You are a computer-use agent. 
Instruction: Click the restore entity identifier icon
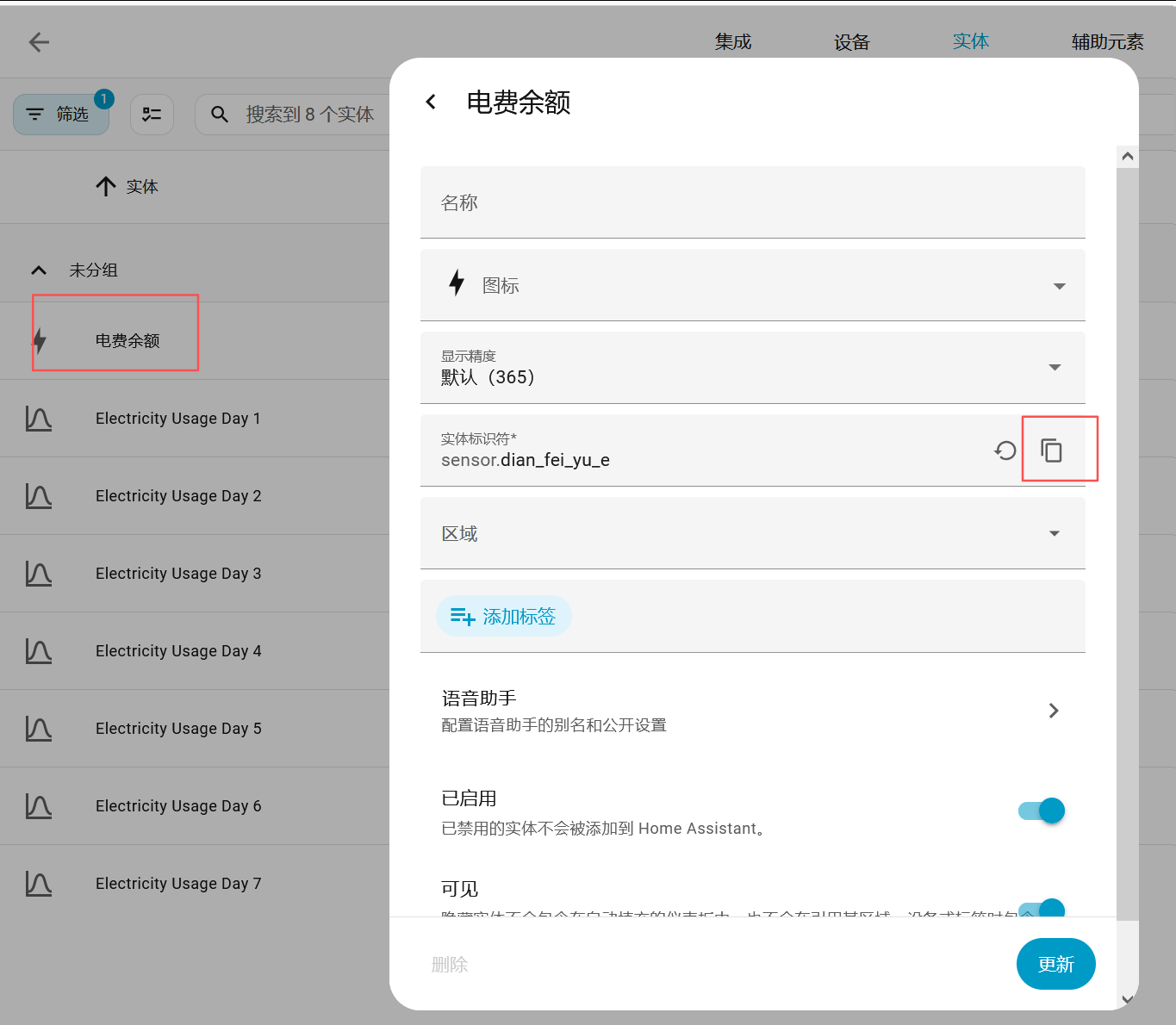[1005, 450]
